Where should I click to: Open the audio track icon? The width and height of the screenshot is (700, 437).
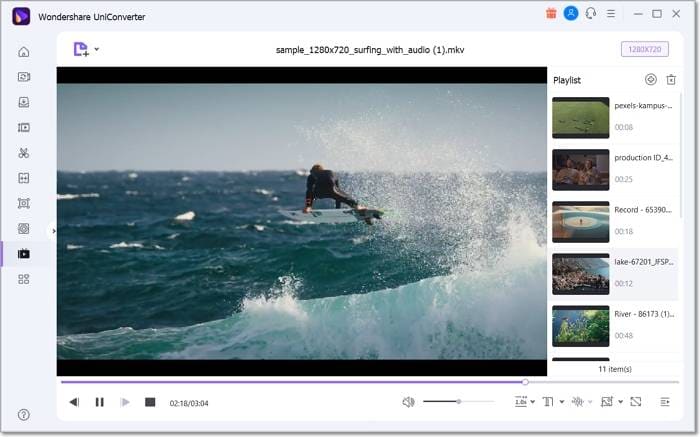coord(578,402)
